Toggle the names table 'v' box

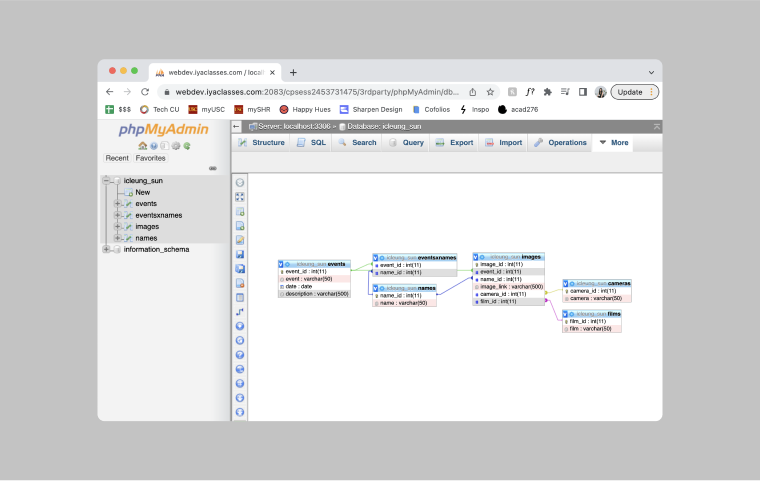(x=376, y=288)
